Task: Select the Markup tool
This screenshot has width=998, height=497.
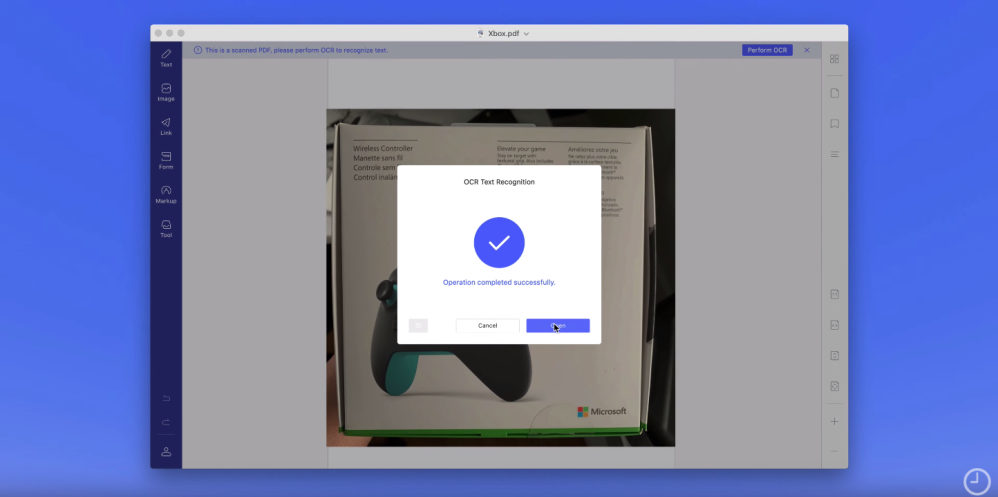Action: click(166, 194)
